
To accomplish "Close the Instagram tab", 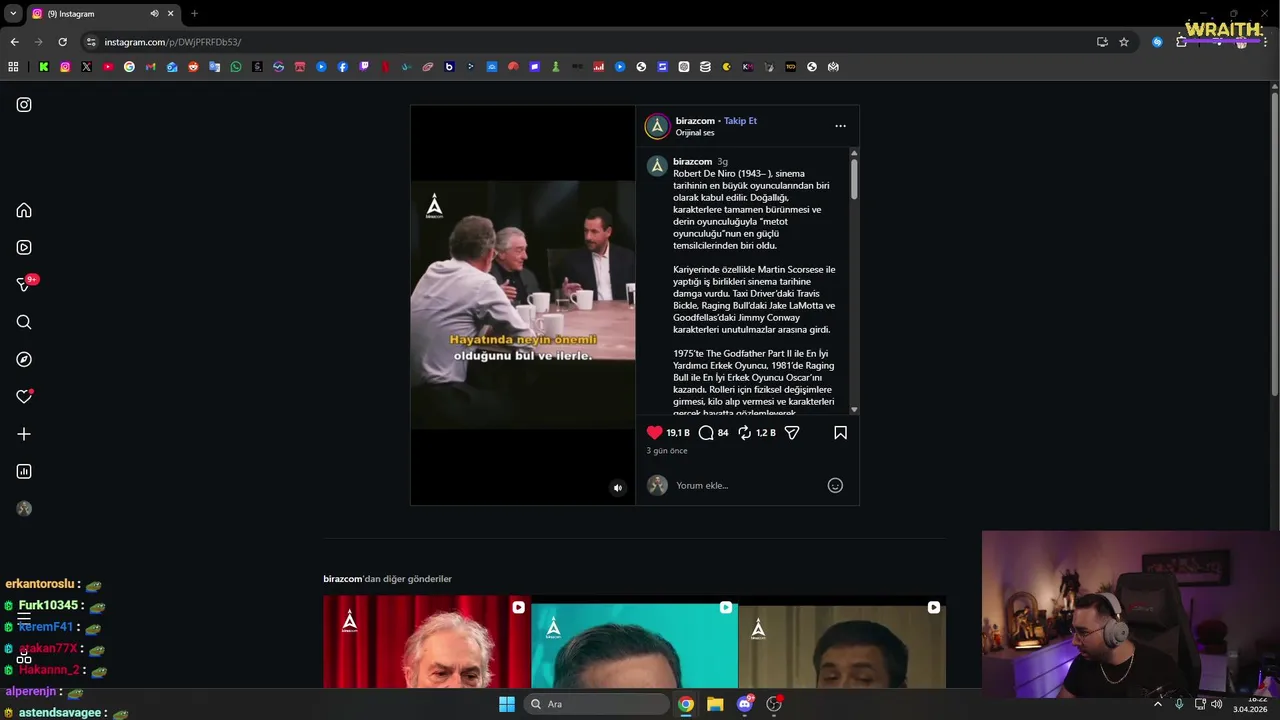I will [x=170, y=14].
